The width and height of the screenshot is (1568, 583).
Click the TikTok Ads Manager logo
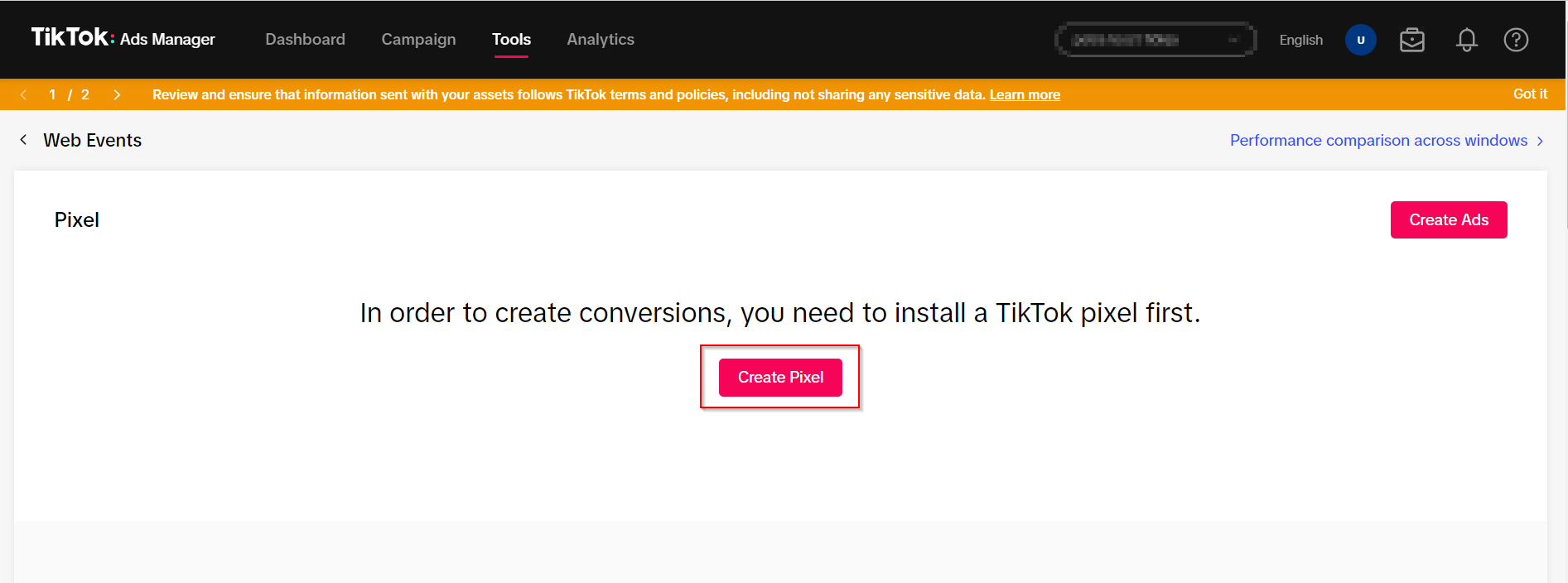coord(123,38)
